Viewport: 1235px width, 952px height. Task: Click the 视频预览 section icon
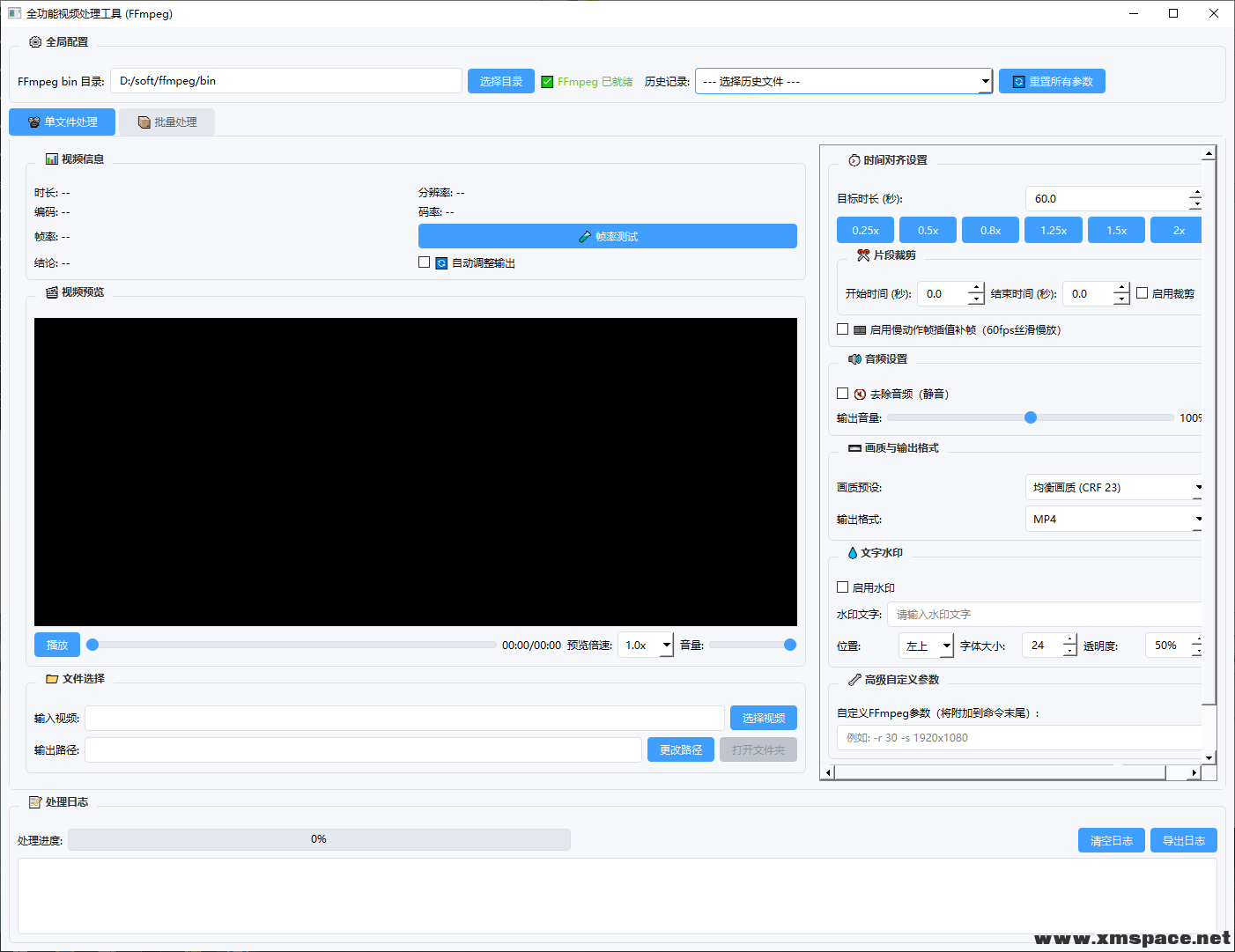(x=52, y=292)
